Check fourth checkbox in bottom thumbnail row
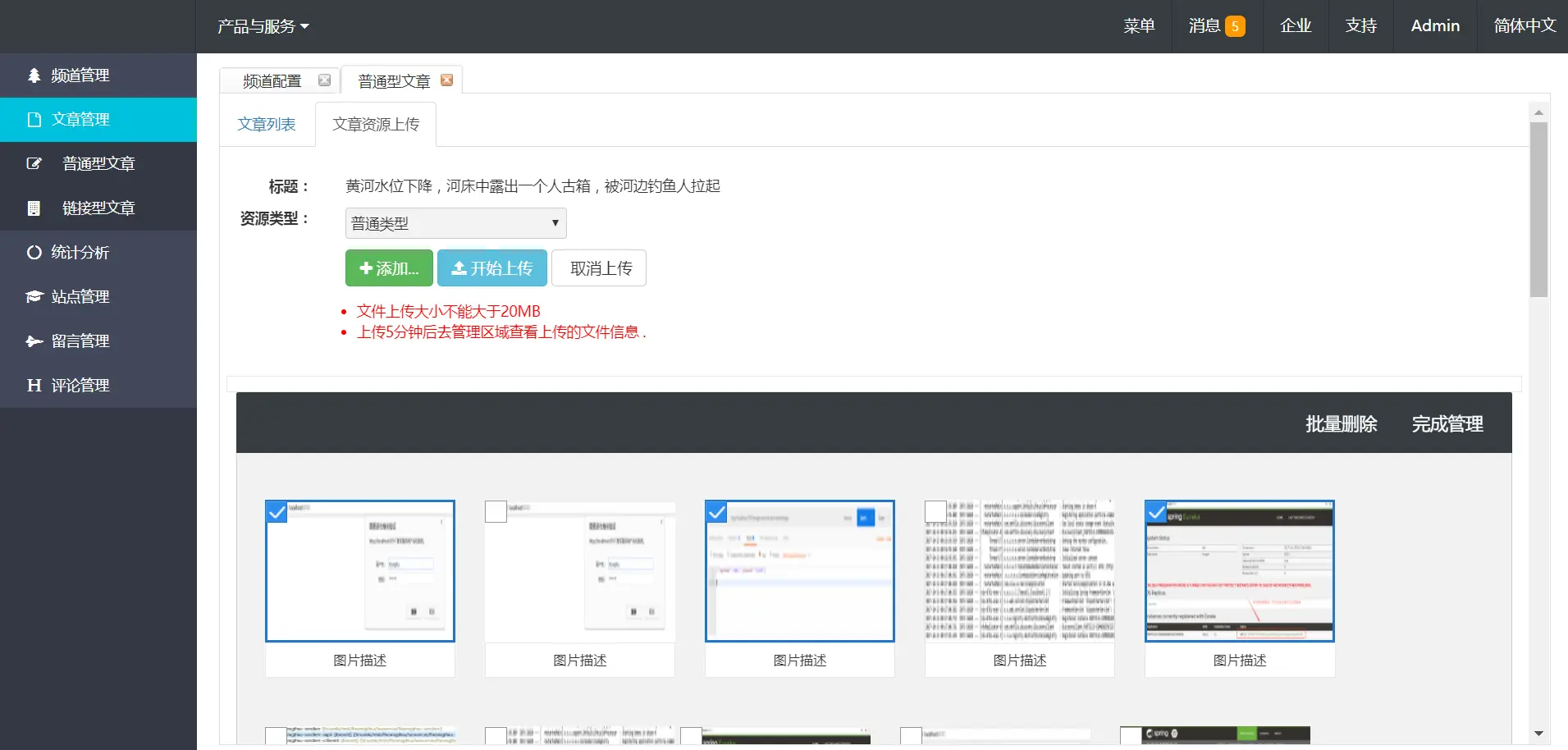Image resolution: width=1568 pixels, height=750 pixels. tap(911, 737)
